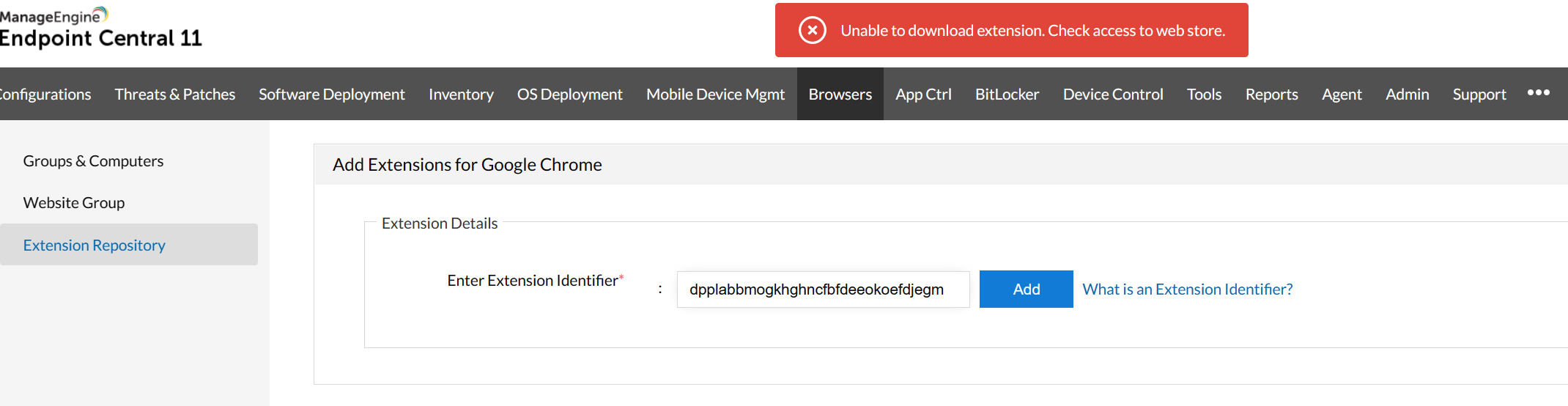
Task: Select the Browsers tab
Action: click(840, 95)
